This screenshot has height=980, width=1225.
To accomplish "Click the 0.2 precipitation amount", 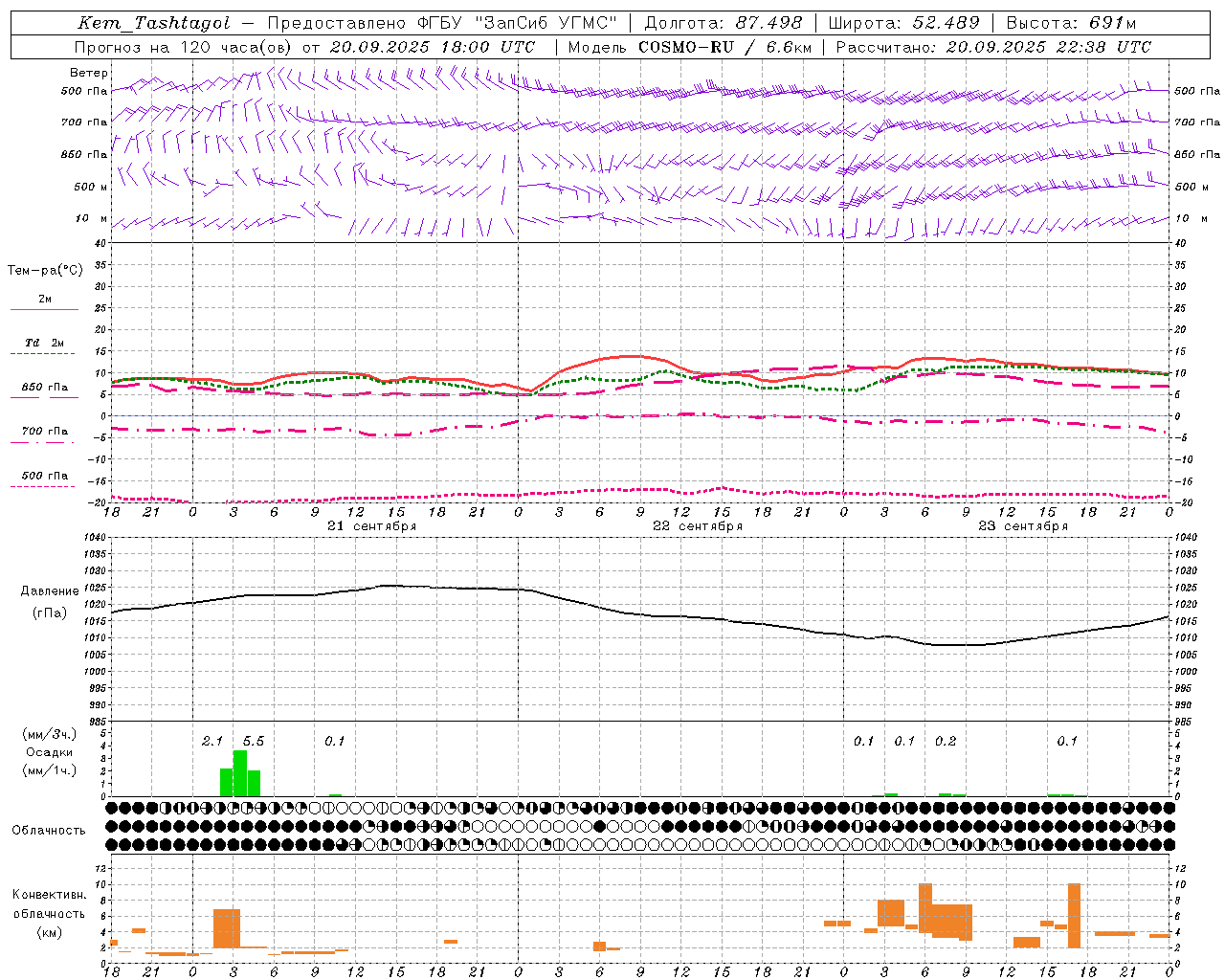I will (946, 742).
